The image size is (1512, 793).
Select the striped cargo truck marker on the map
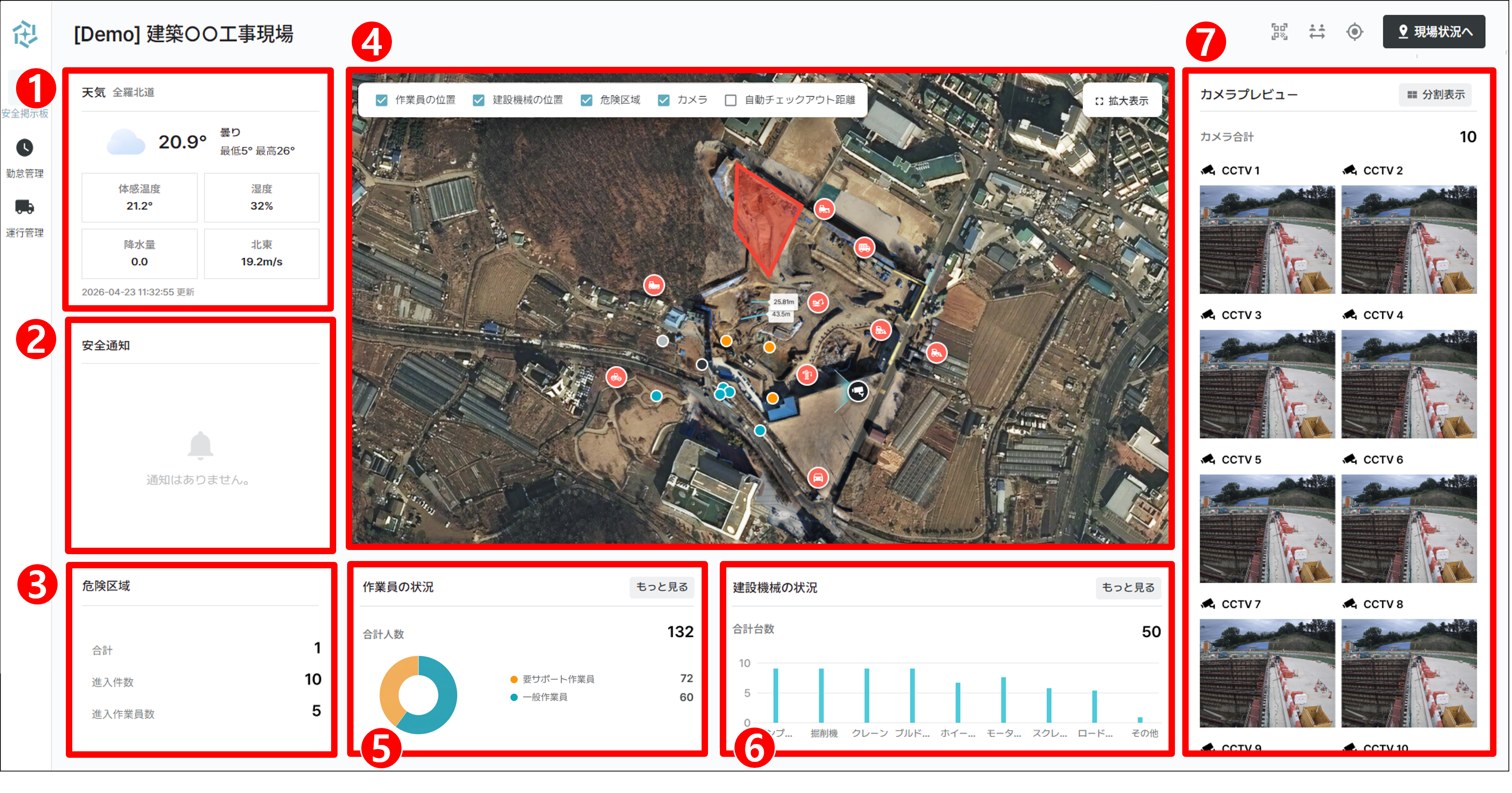point(864,247)
